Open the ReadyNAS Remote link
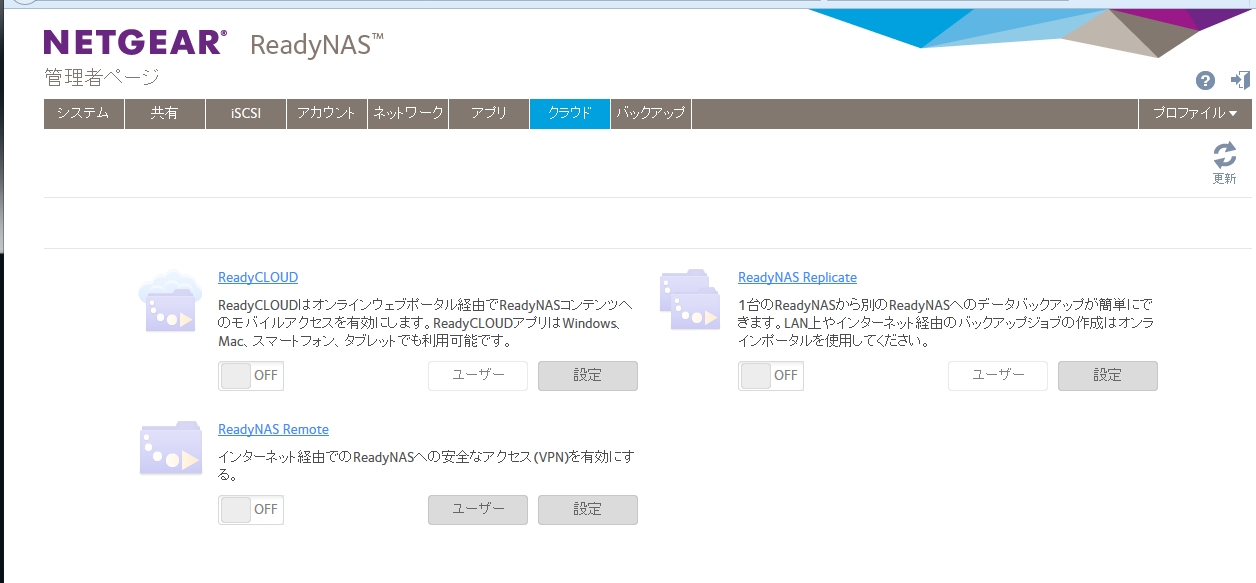Viewport: 1256px width, 583px height. (x=273, y=430)
